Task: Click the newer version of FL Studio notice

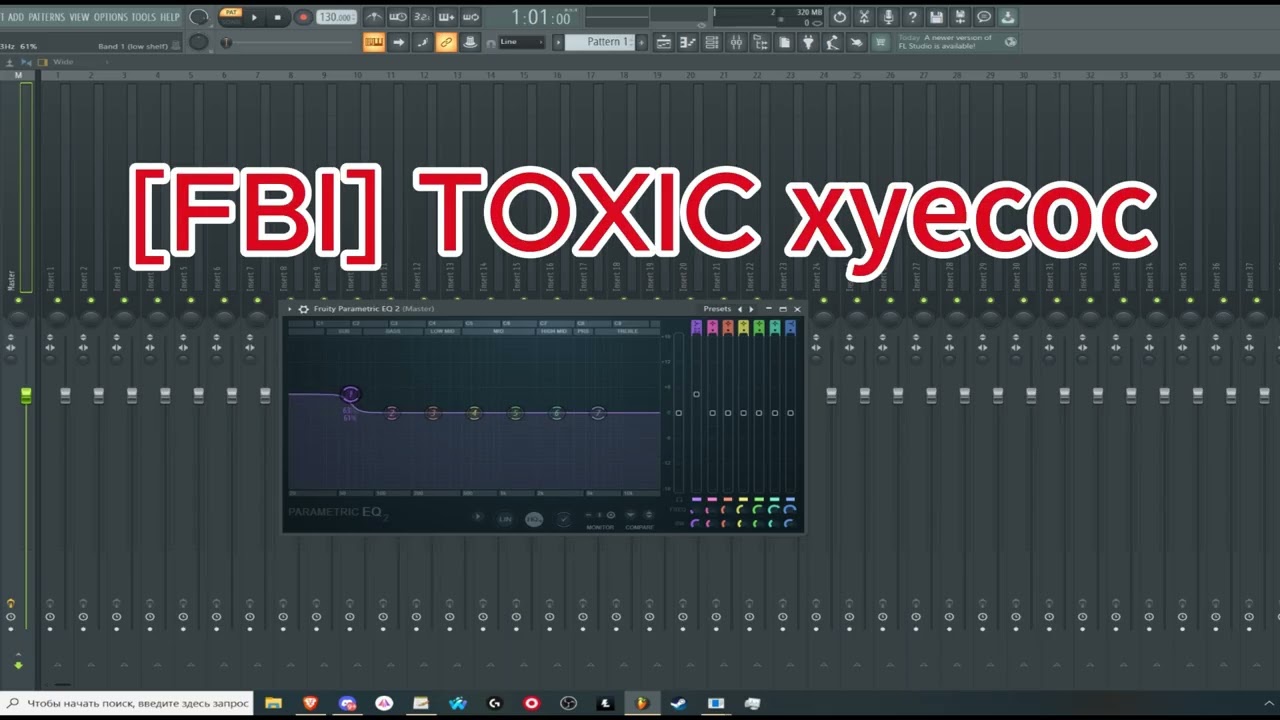Action: pyautogui.click(x=957, y=42)
